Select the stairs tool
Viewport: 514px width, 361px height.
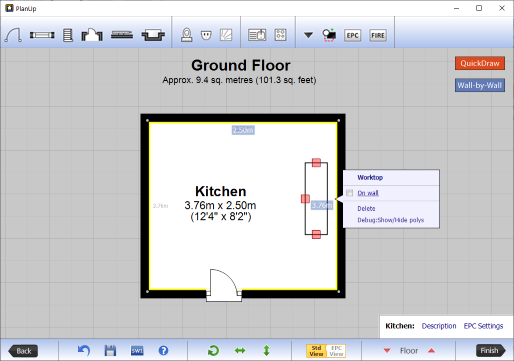point(68,35)
